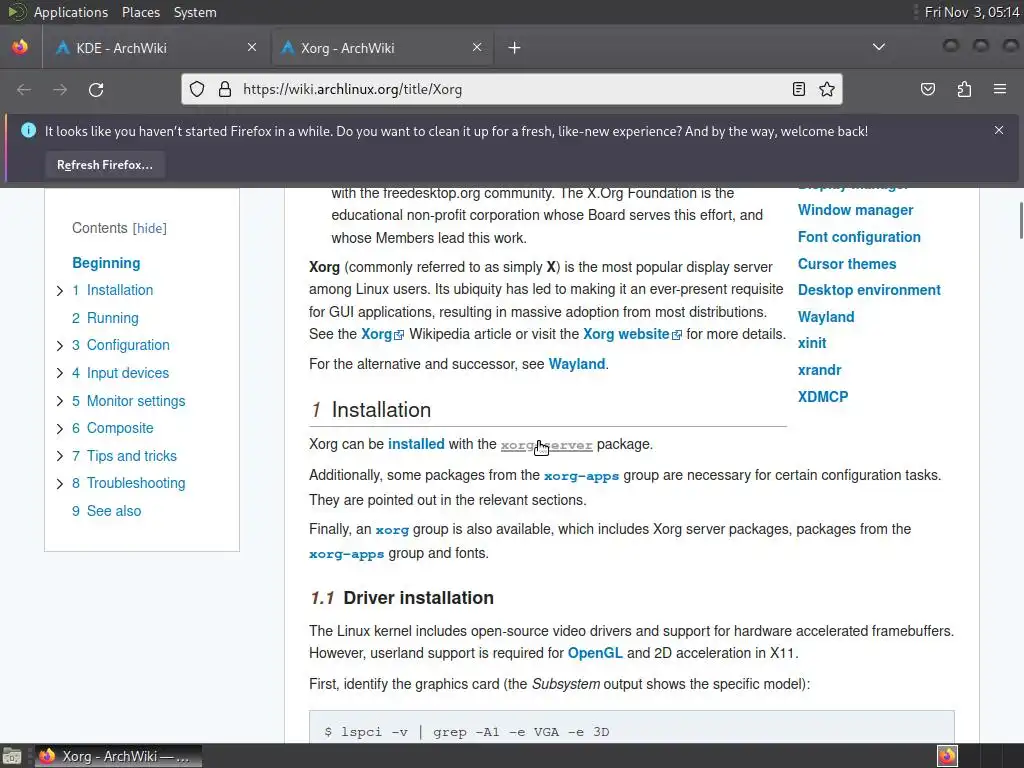This screenshot has height=768, width=1024.
Task: Open Desktop environment related article
Action: pyautogui.click(x=869, y=290)
